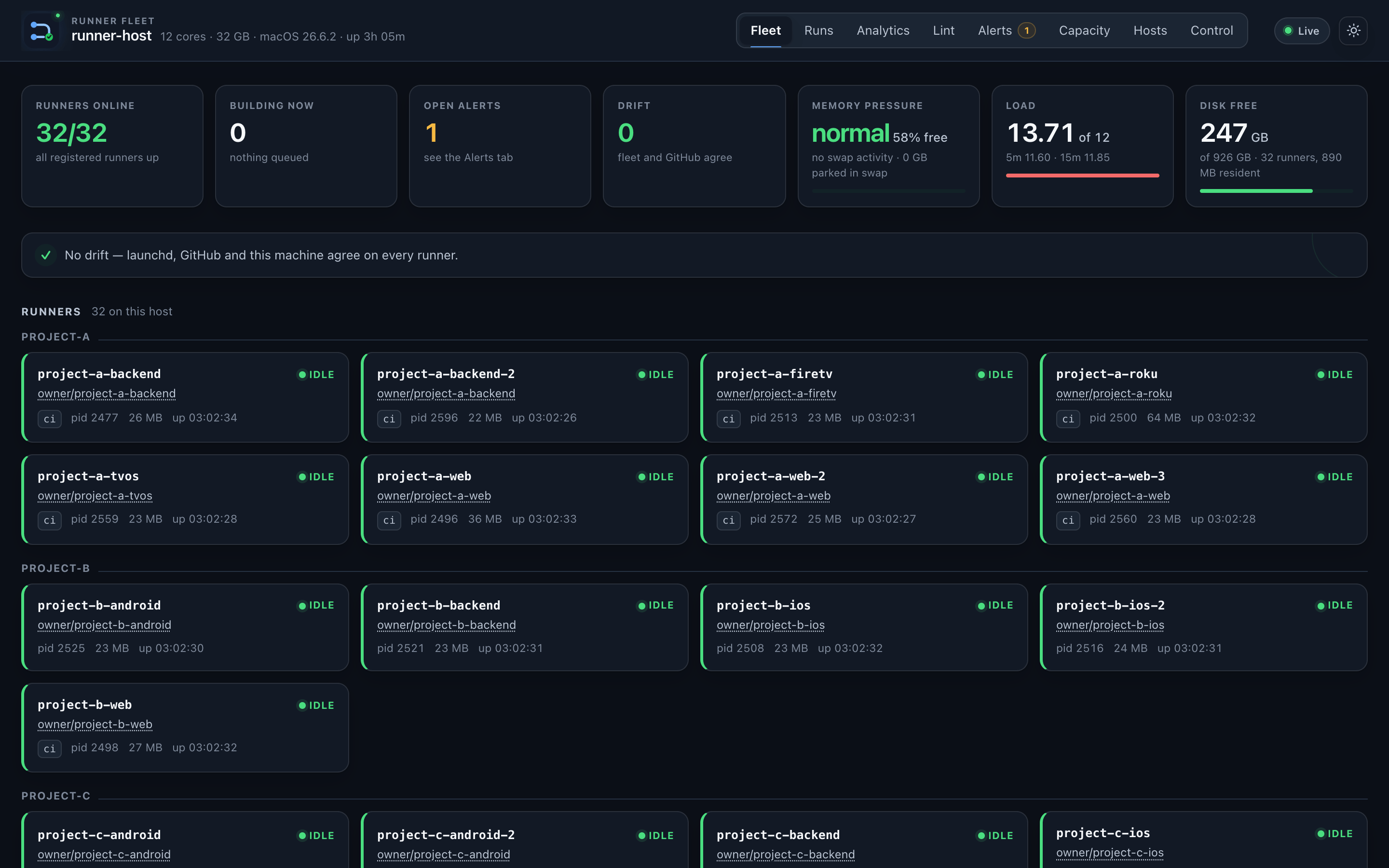Toggle the light/dark theme sun icon
Image resolution: width=1389 pixels, height=868 pixels.
pos(1353,30)
